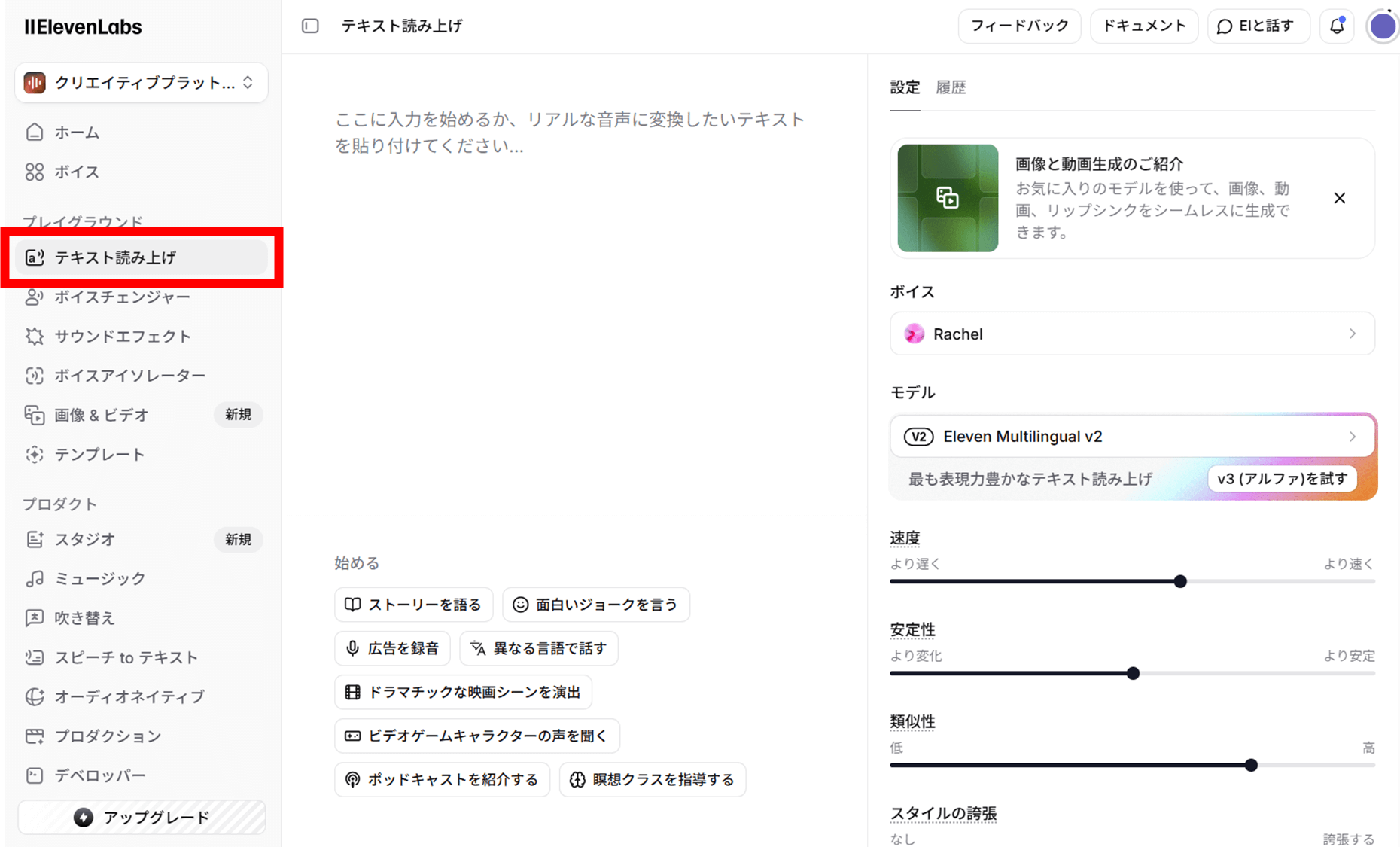This screenshot has height=847, width=1400.
Task: Select Sound Effects in the sidebar
Action: click(122, 337)
